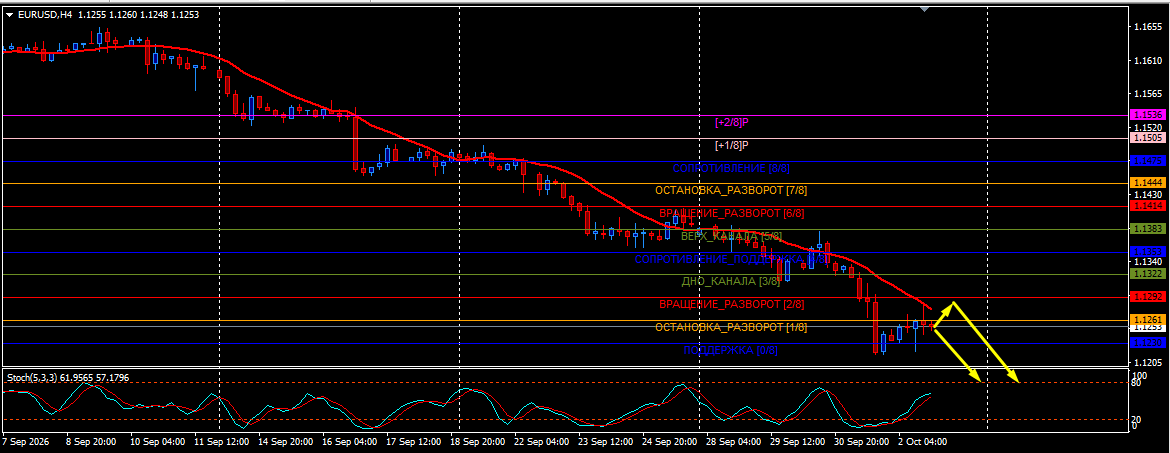This screenshot has width=1170, height=453.
Task: Click the gray chart shift triangle marker
Action: 925,10
